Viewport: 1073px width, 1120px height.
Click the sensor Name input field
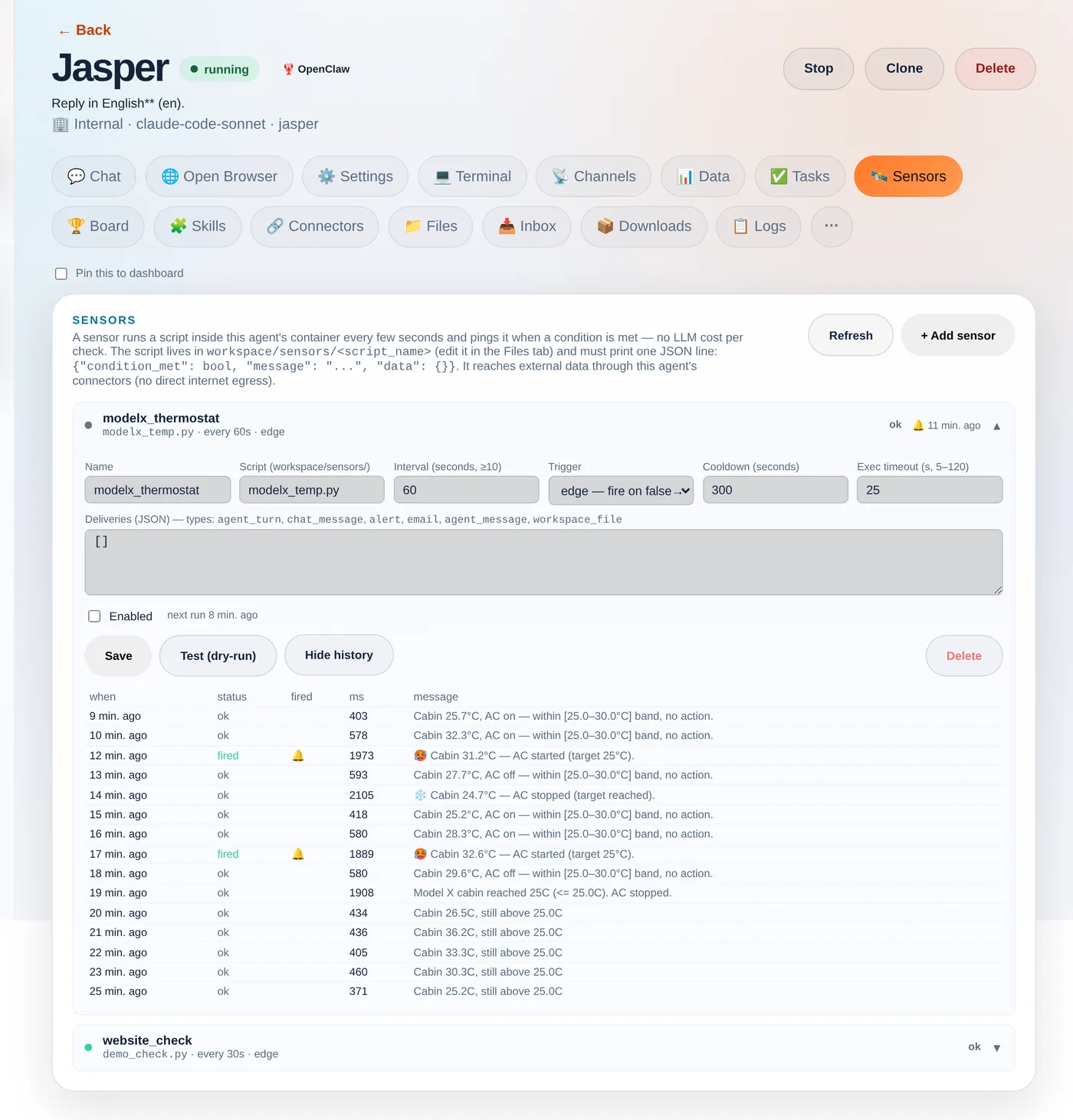tap(158, 490)
